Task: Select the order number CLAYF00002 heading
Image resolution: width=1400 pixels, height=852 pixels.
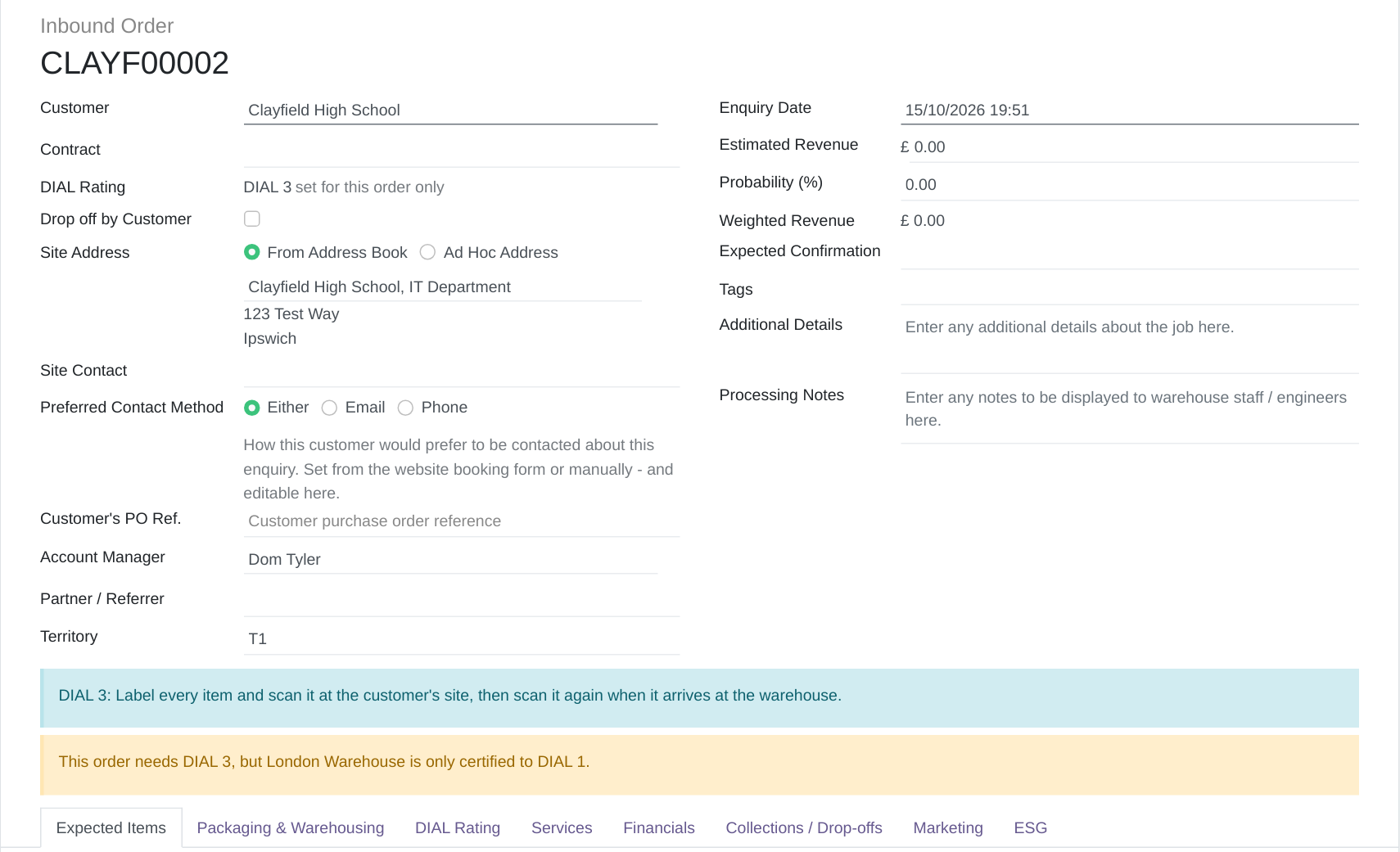Action: [134, 63]
